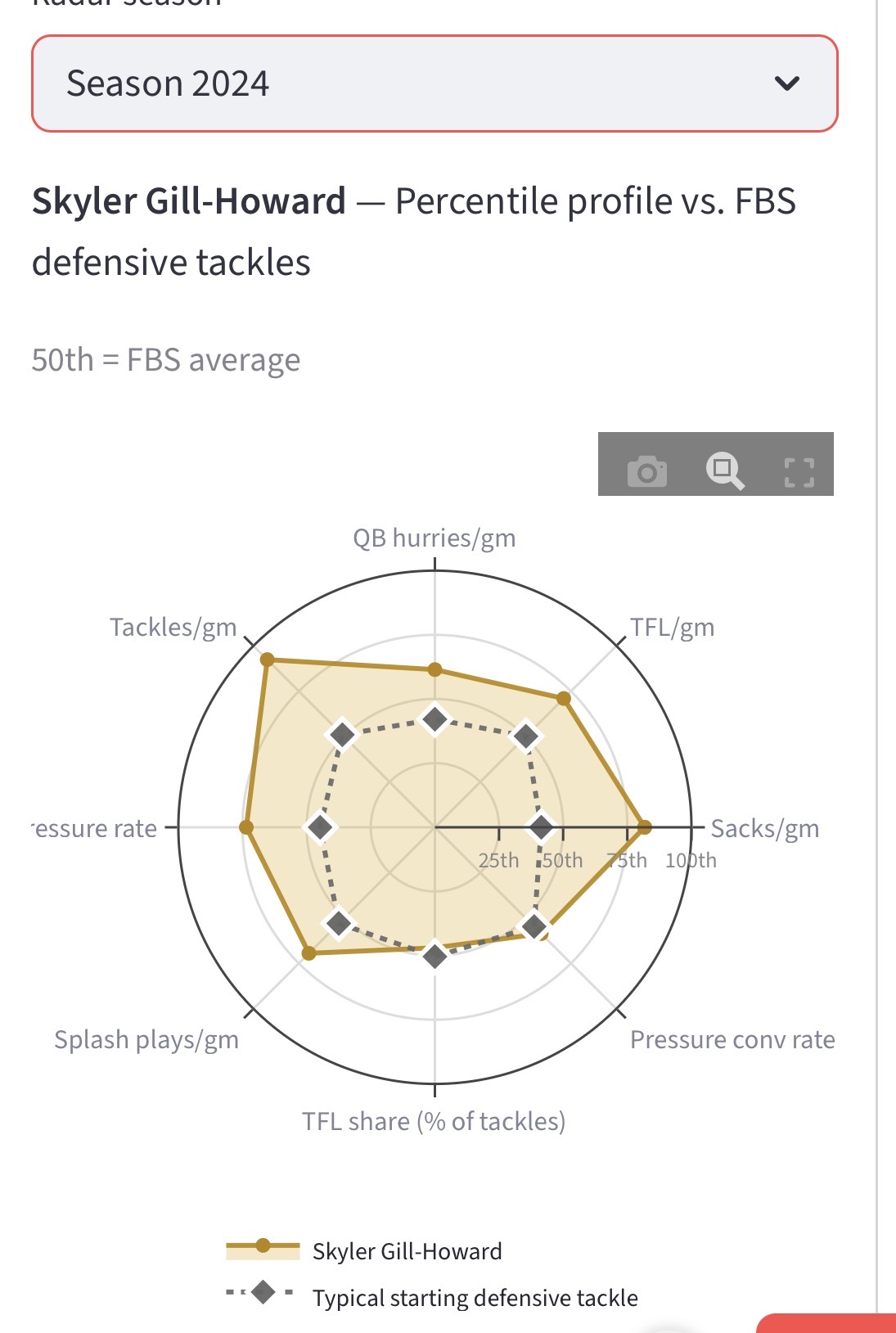Screen dimensions: 896x1333
Task: Click Skyler's QB hurries/gm gold point
Action: 434,670
